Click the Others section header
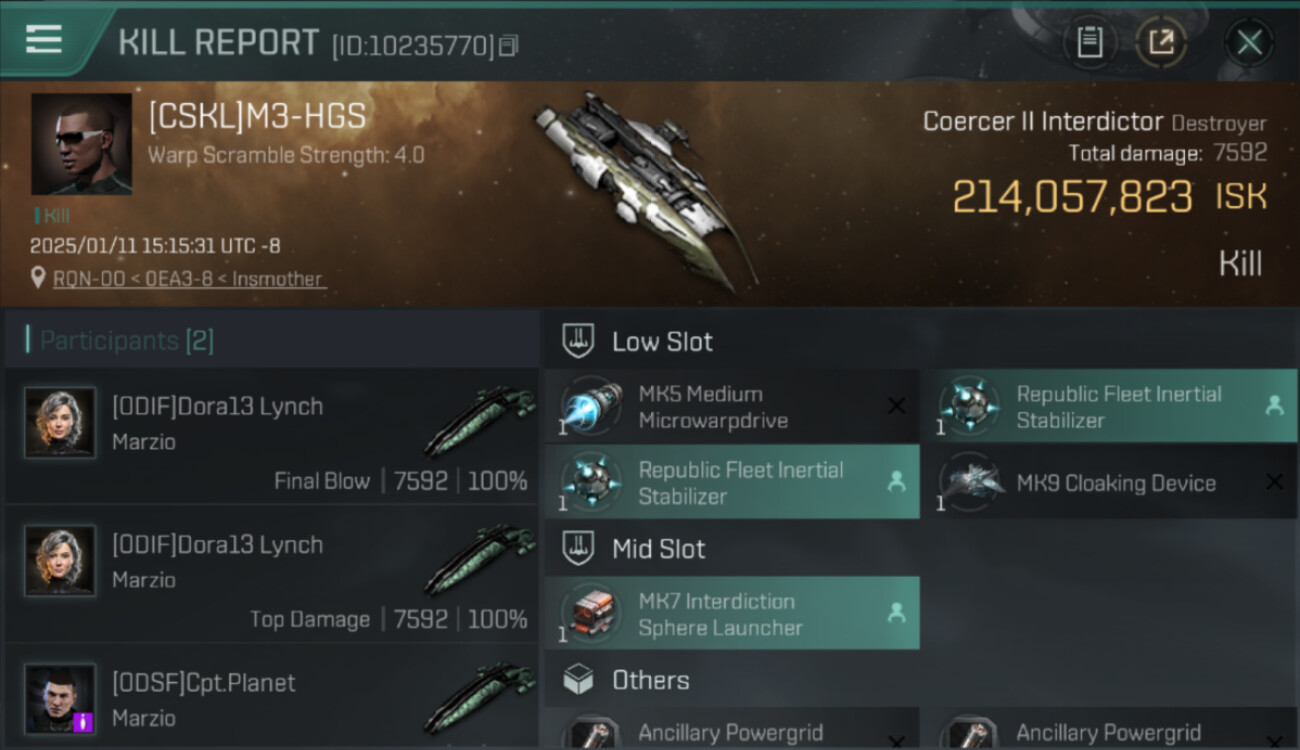 pos(650,681)
